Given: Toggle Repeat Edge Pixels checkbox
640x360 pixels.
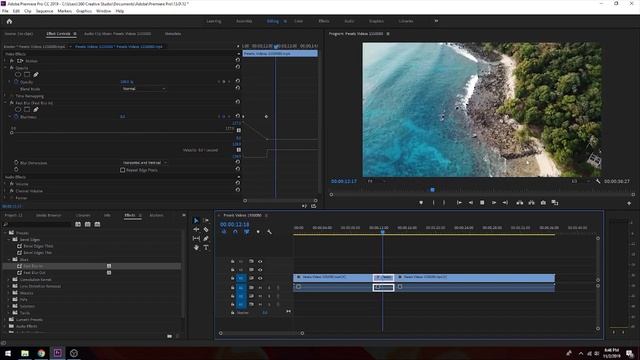Looking at the screenshot, I should 122,170.
